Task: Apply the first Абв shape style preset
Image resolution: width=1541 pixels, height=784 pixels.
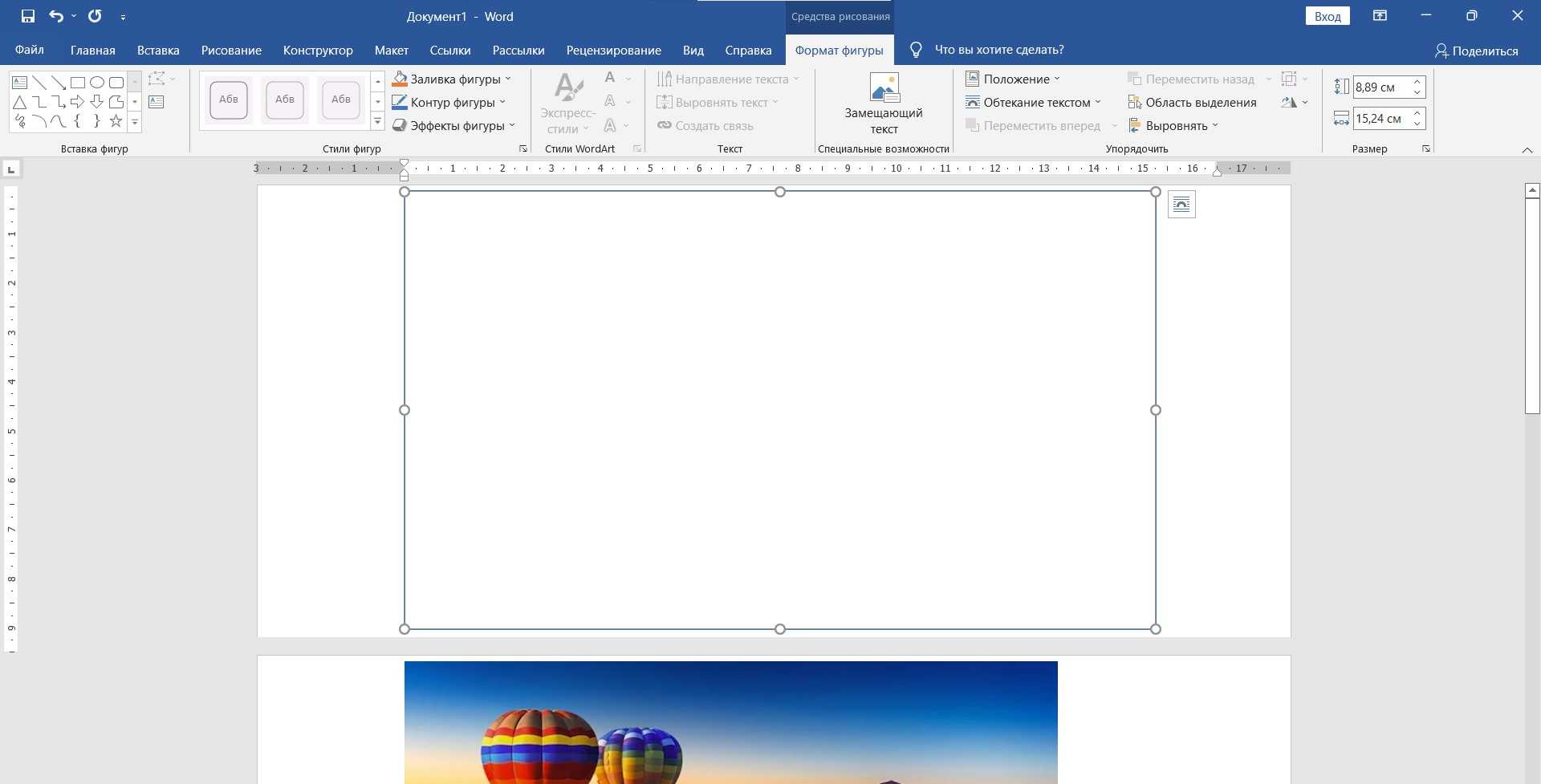Action: 229,100
